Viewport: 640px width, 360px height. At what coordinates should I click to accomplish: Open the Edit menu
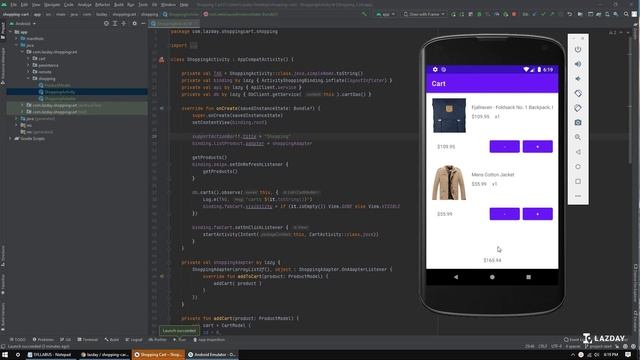(x=24, y=4)
